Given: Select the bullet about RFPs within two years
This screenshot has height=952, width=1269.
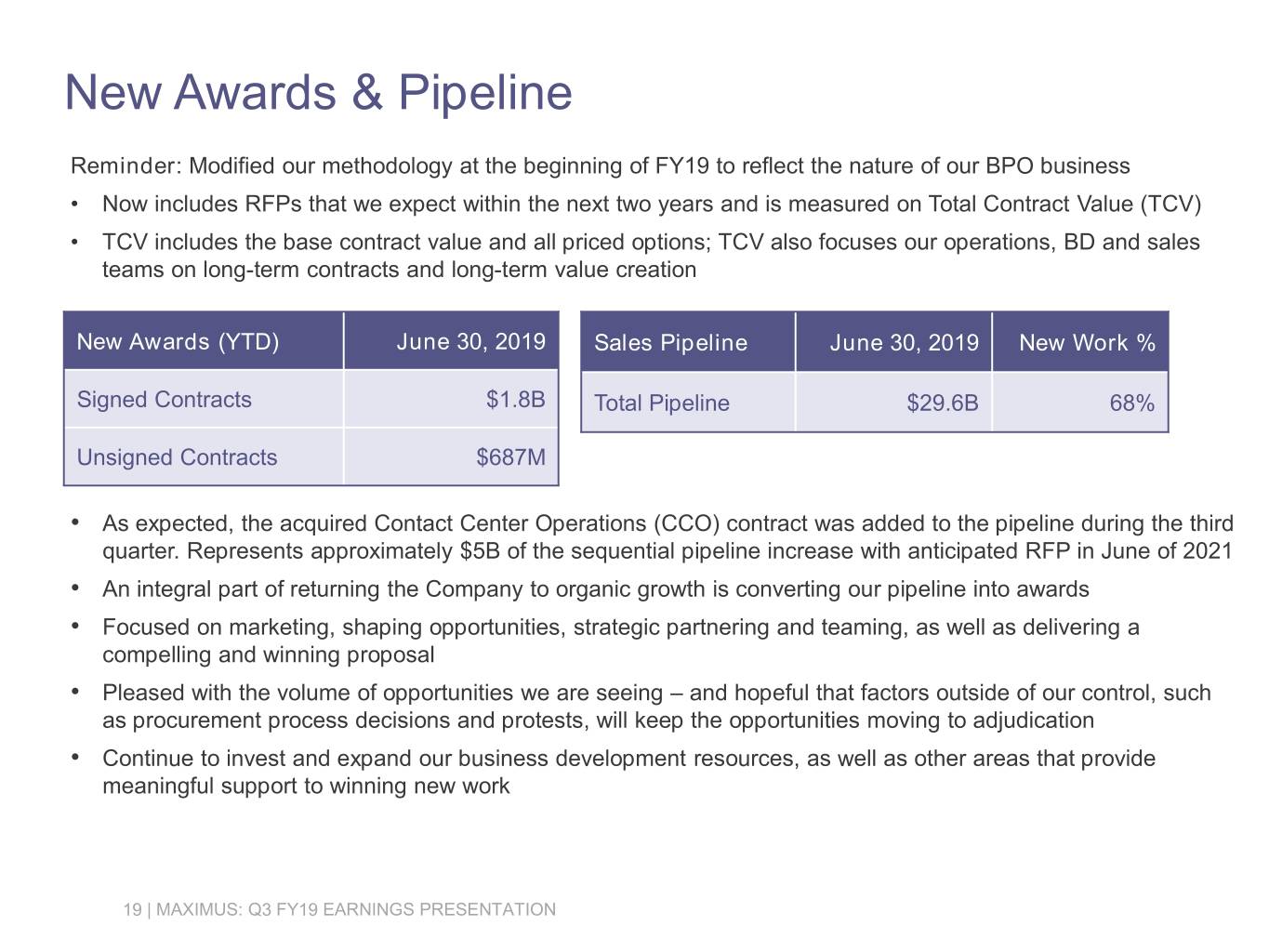Looking at the screenshot, I should (x=651, y=205).
